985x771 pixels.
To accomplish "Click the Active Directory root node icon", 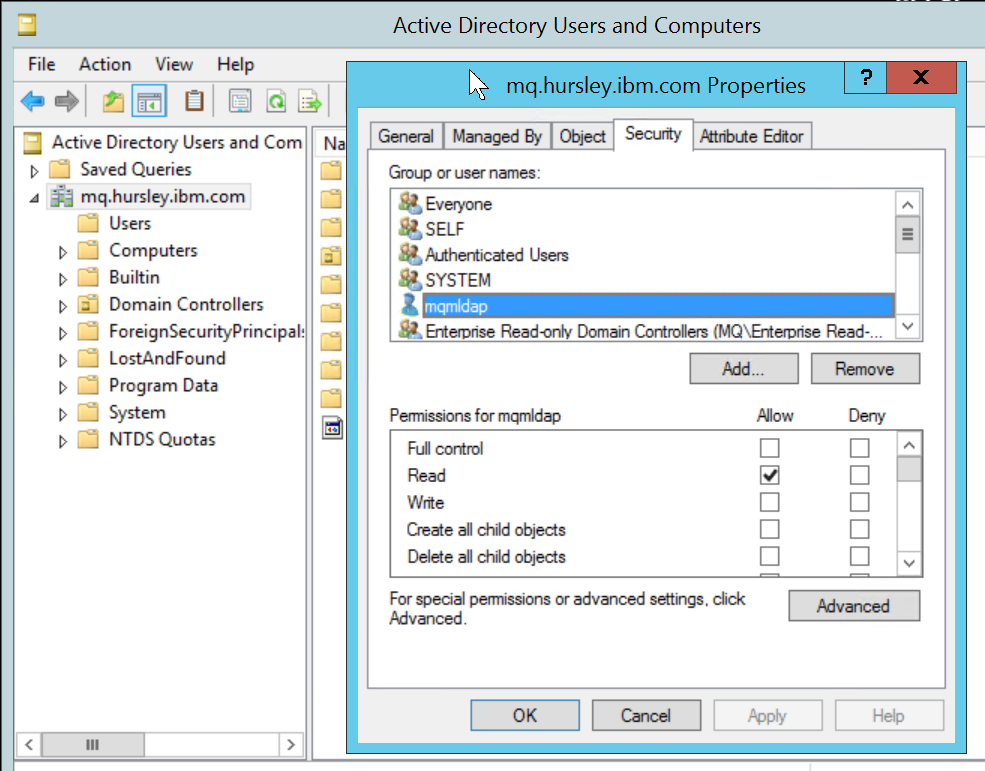I will point(33,143).
